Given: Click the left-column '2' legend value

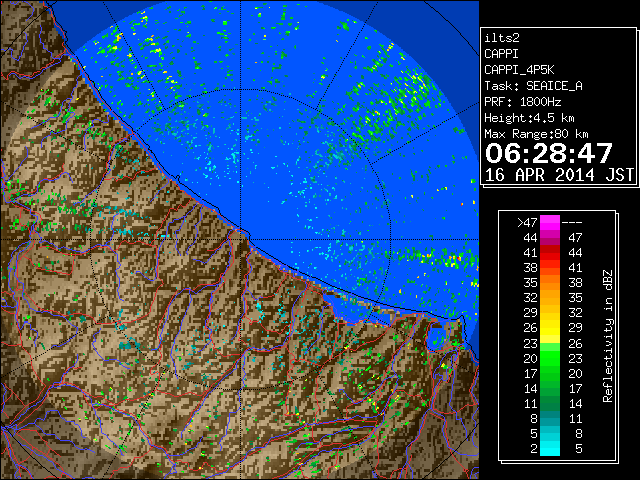Looking at the screenshot, I should (x=534, y=449).
